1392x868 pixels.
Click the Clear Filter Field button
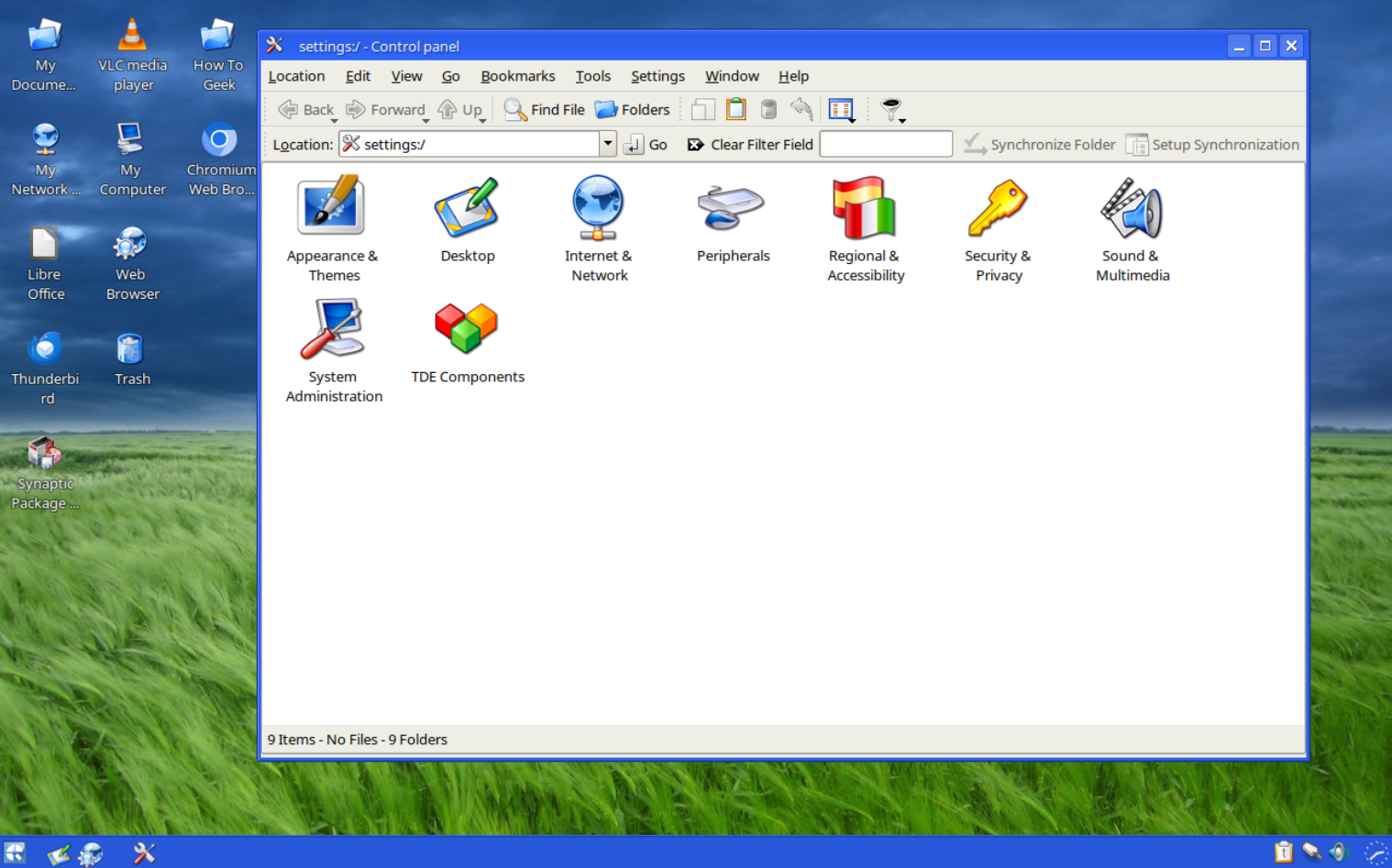750,144
